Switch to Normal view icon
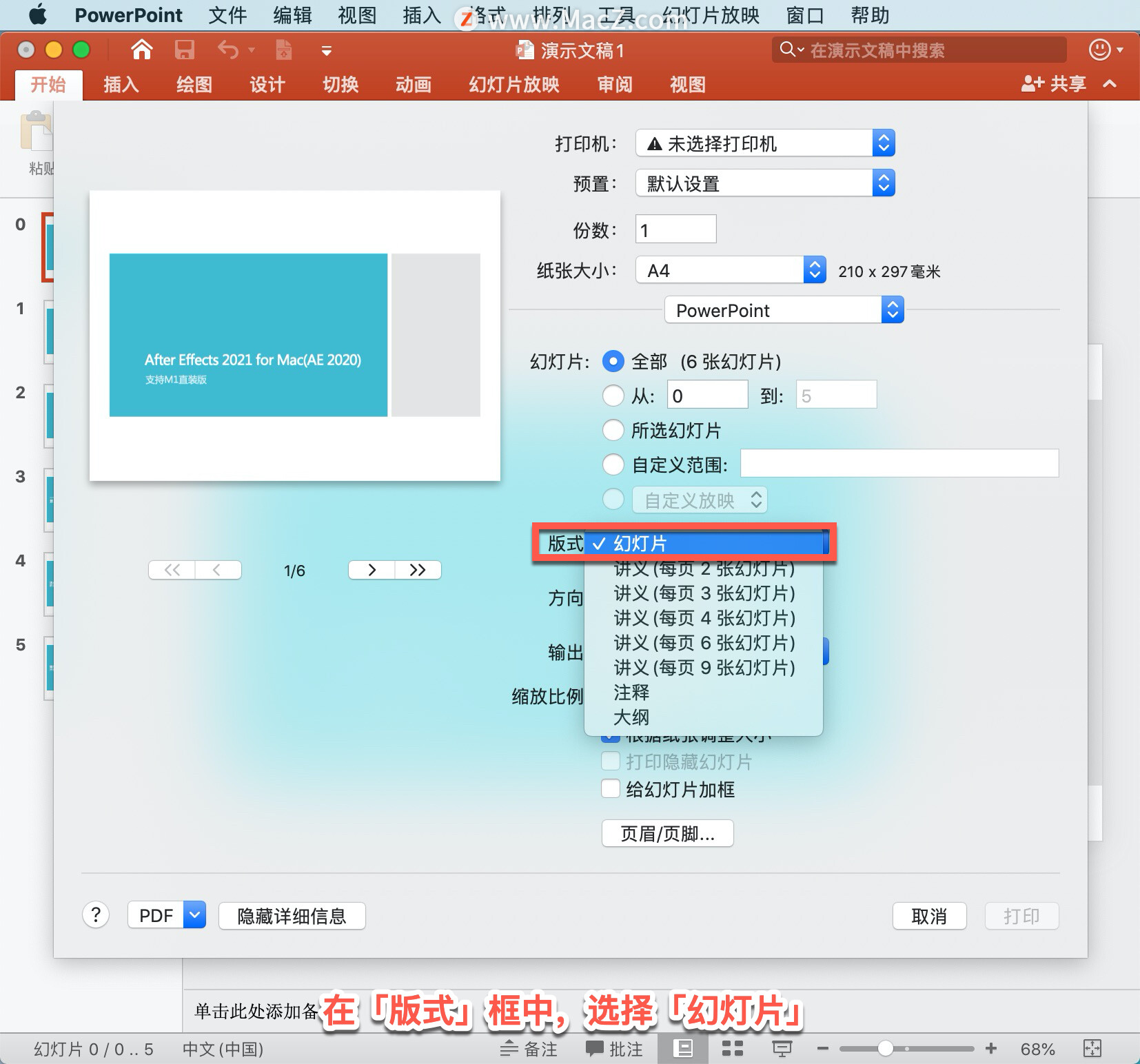Image resolution: width=1140 pixels, height=1064 pixels. click(683, 1049)
